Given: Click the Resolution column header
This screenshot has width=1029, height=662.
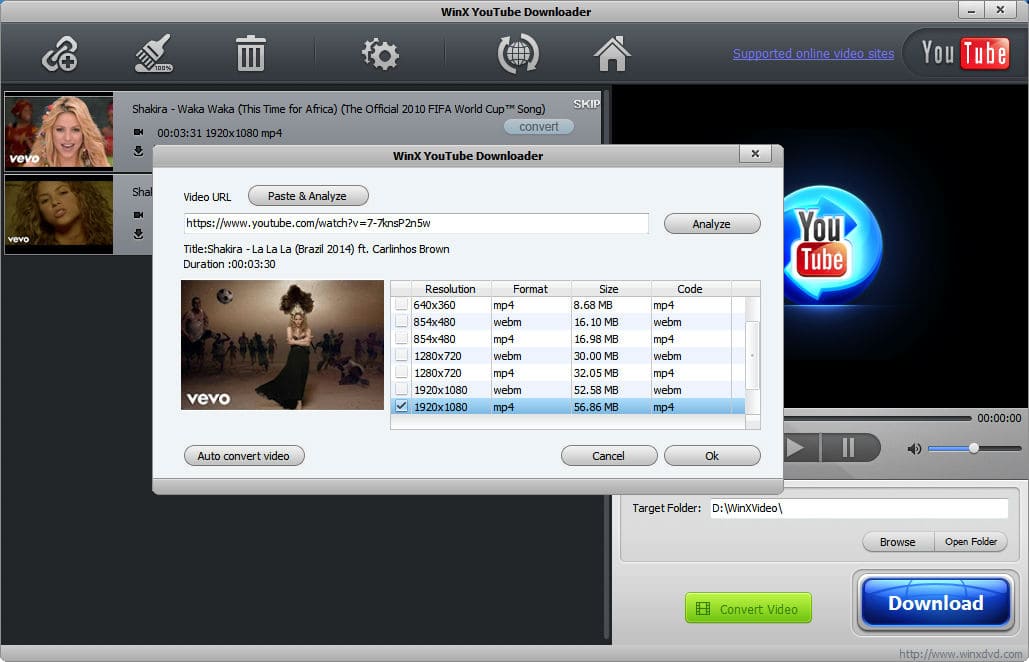Looking at the screenshot, I should coord(450,289).
